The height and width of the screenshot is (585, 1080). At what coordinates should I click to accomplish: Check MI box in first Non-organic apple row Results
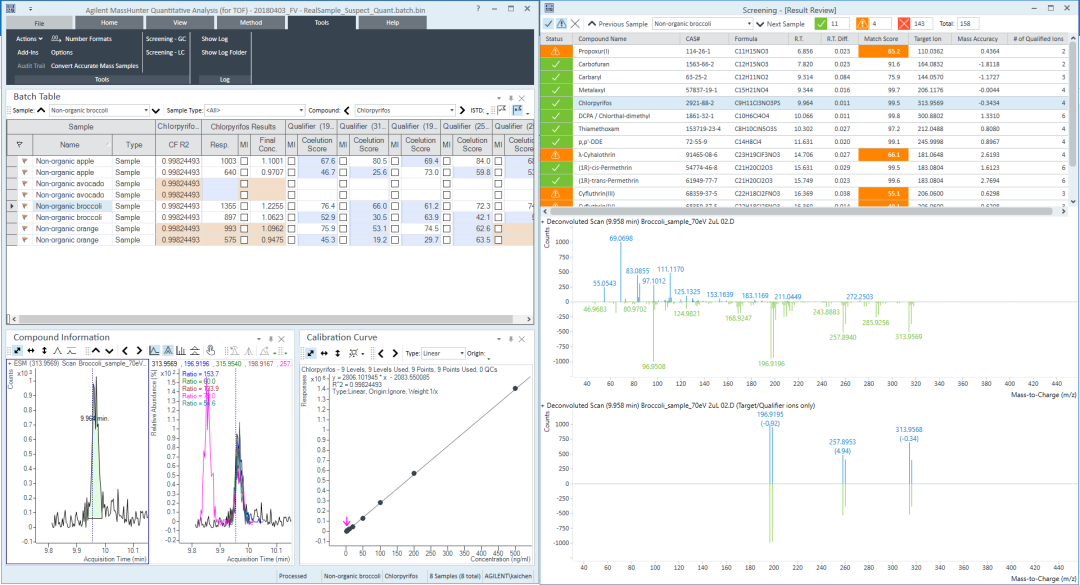click(244, 161)
